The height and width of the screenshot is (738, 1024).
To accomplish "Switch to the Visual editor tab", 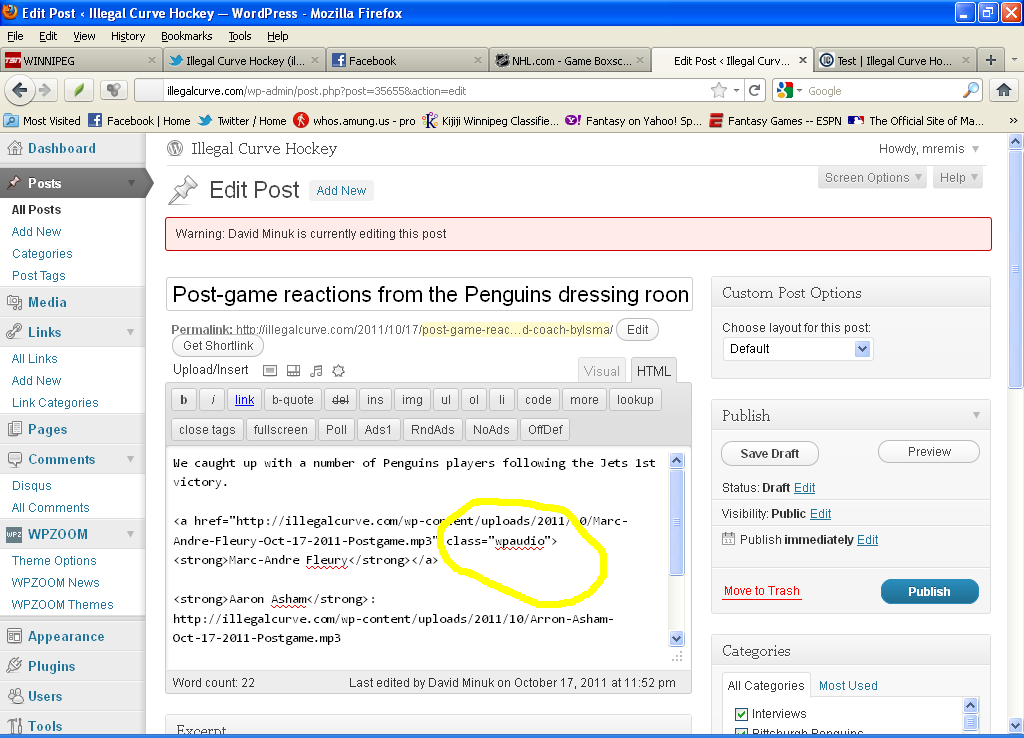I will [x=601, y=371].
